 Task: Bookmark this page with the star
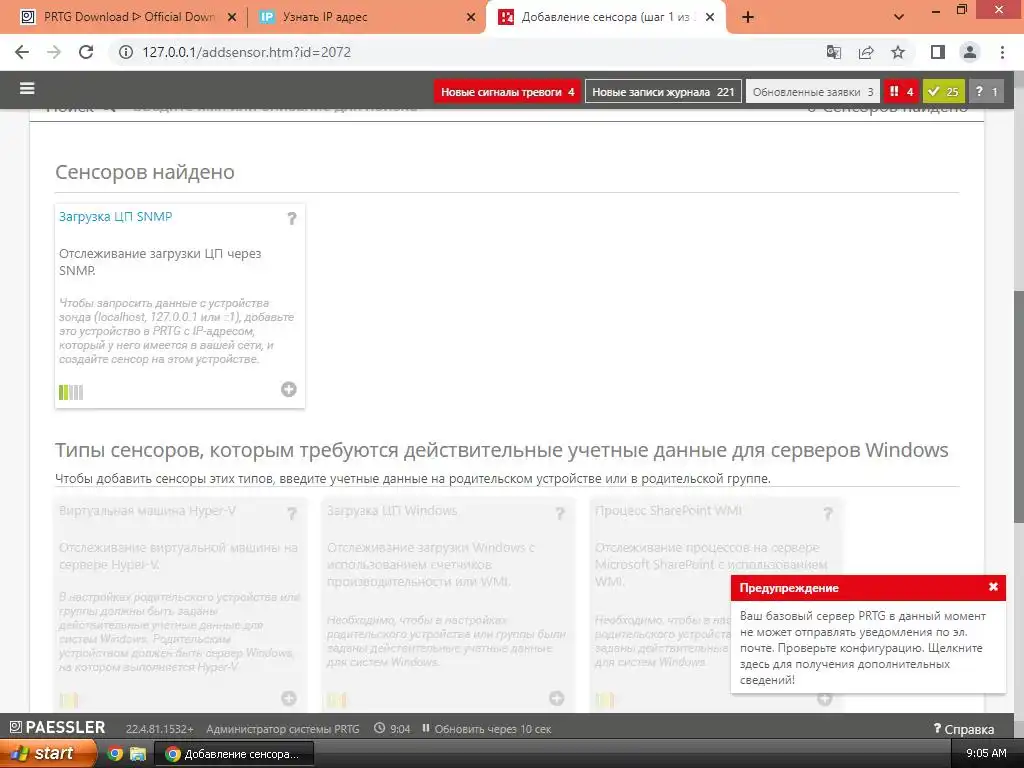tap(898, 52)
